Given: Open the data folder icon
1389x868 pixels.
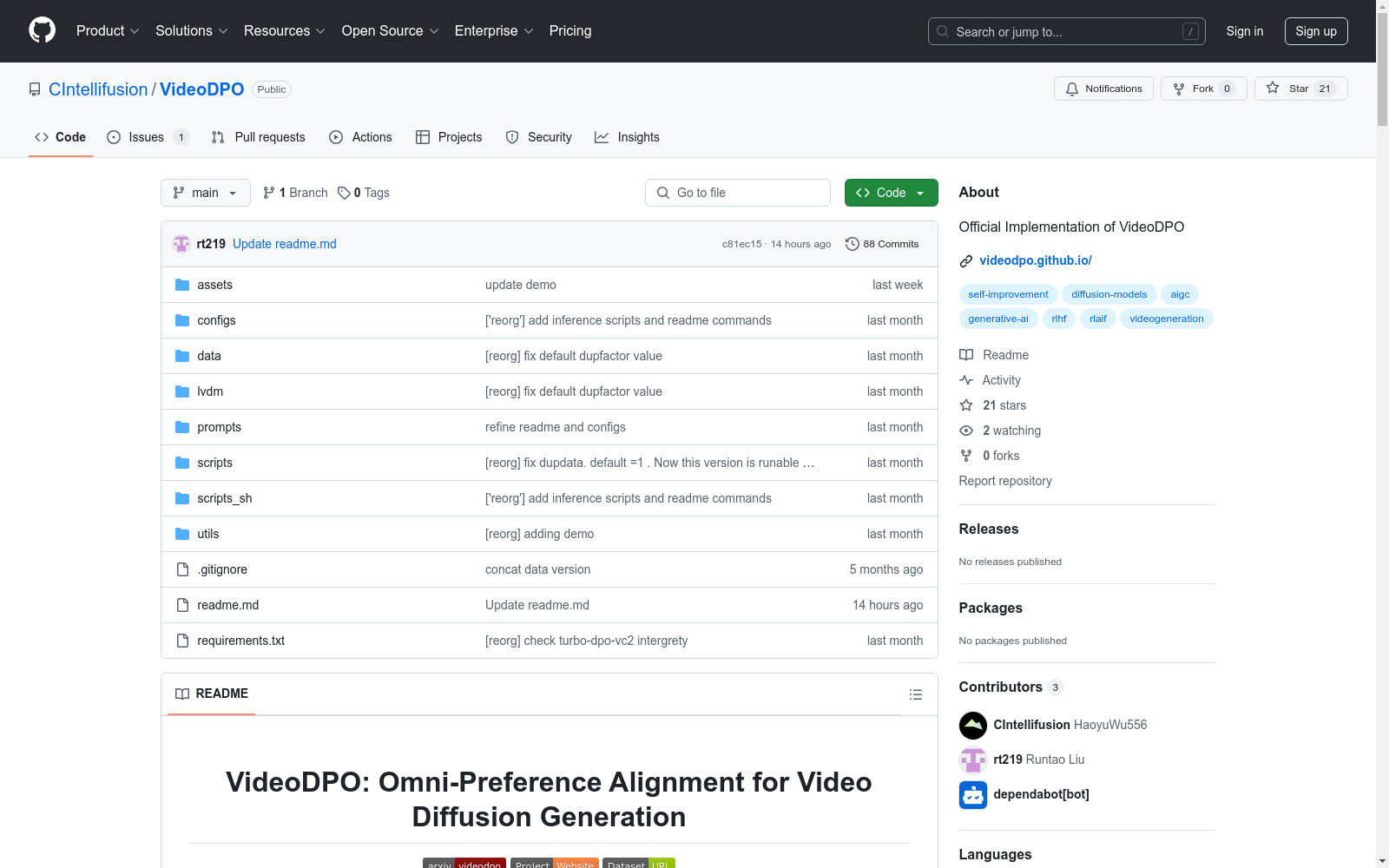Looking at the screenshot, I should click(182, 356).
